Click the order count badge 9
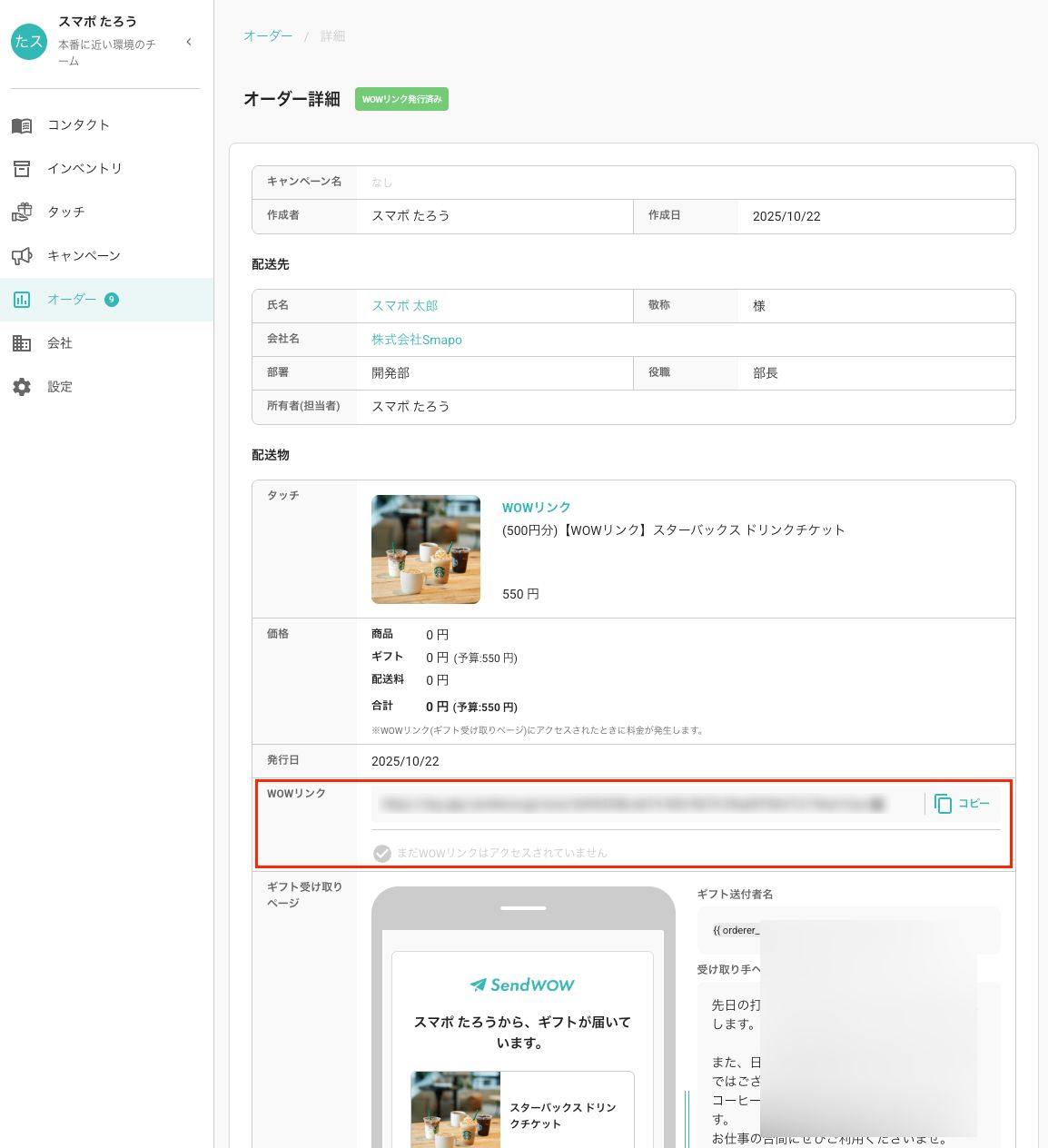 (112, 300)
